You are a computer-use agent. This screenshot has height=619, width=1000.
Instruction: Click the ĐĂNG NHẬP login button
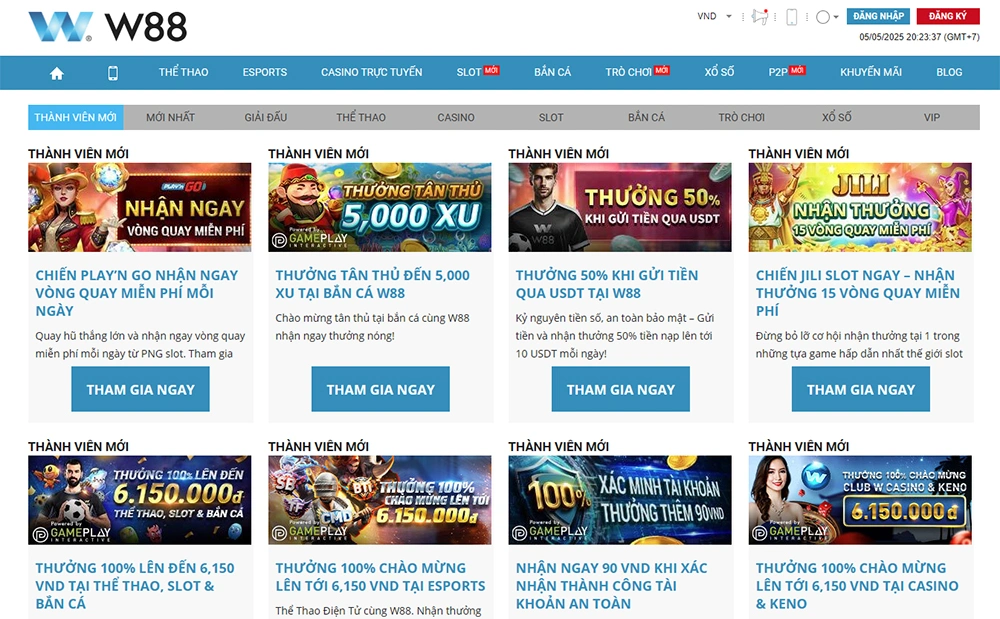tap(878, 16)
